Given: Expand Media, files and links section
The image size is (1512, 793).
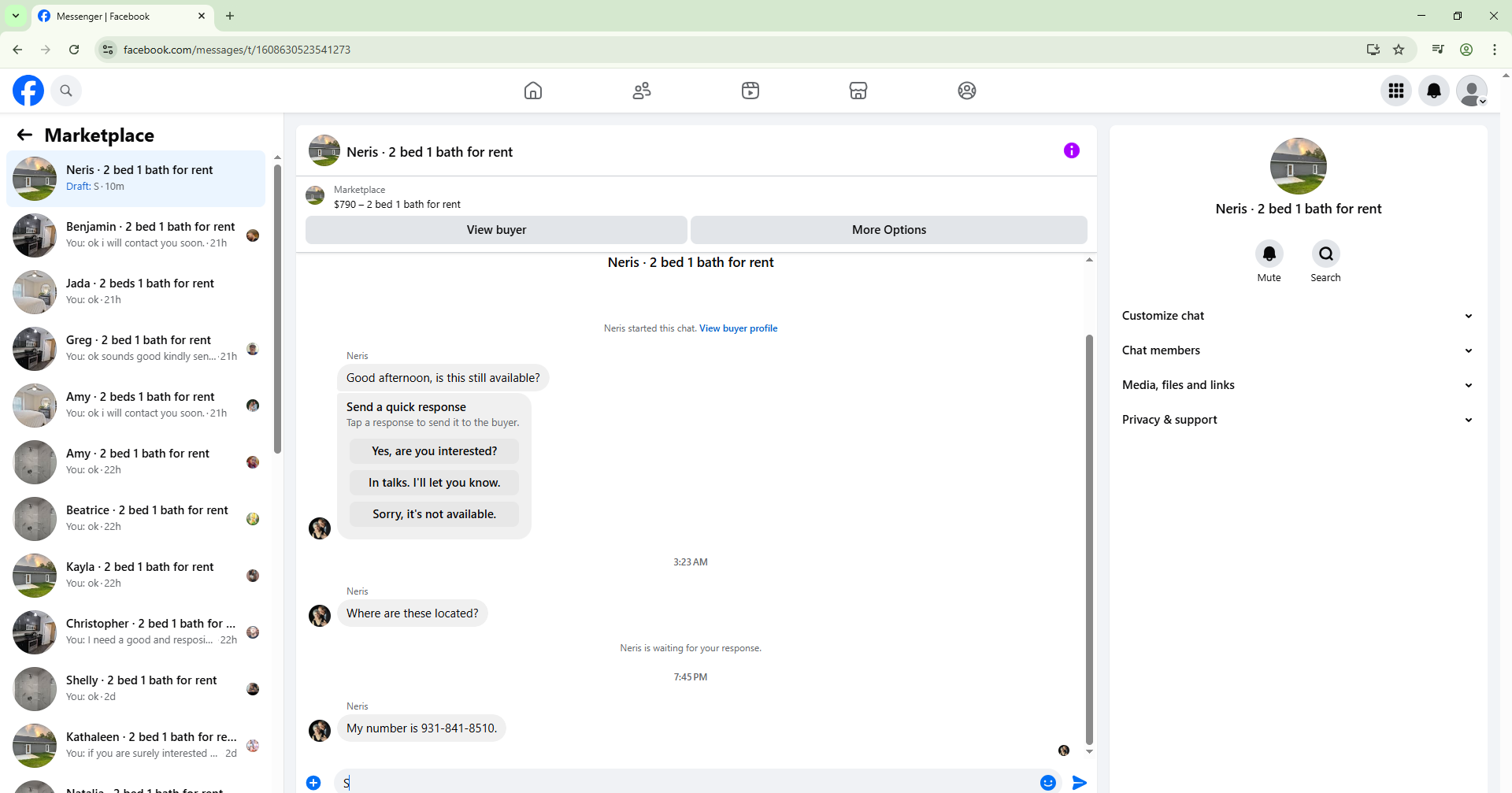Looking at the screenshot, I should pyautogui.click(x=1297, y=385).
